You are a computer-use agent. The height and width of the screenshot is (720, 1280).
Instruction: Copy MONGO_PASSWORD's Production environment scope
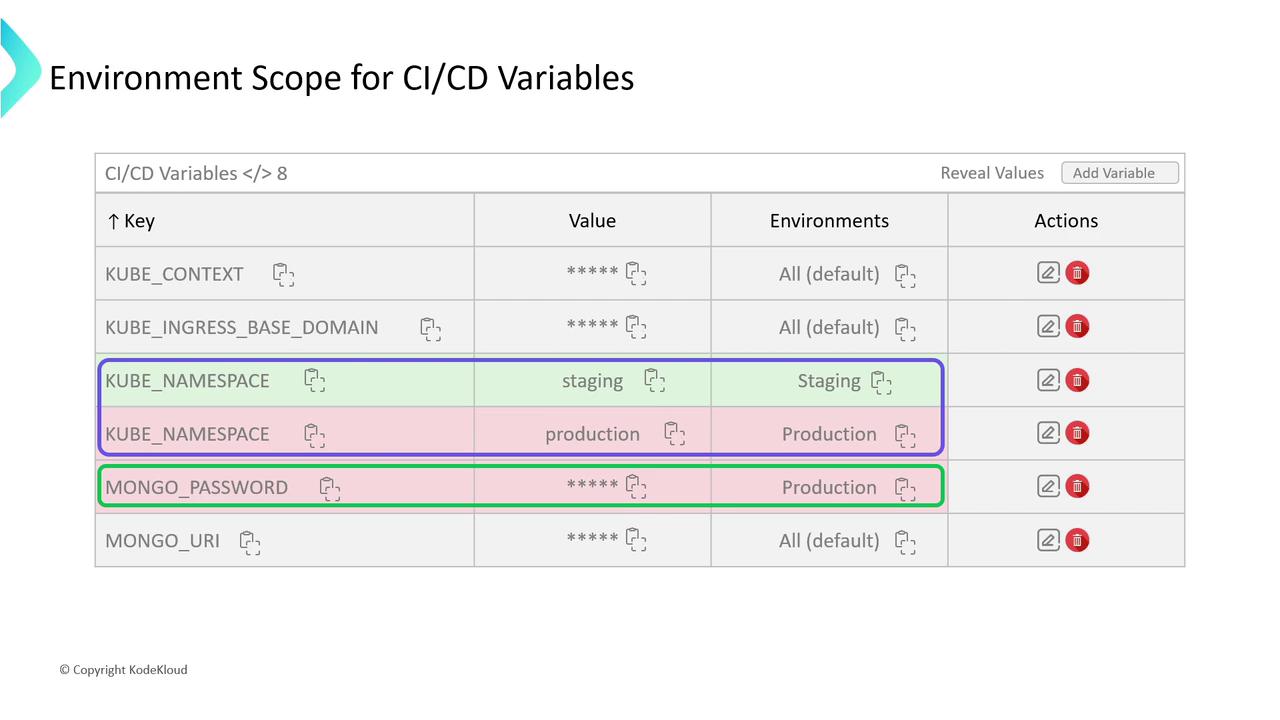coord(905,487)
